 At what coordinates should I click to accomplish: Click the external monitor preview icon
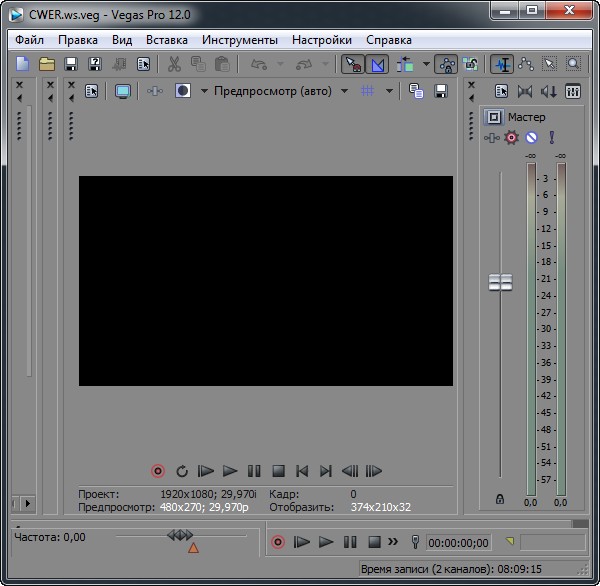click(122, 91)
